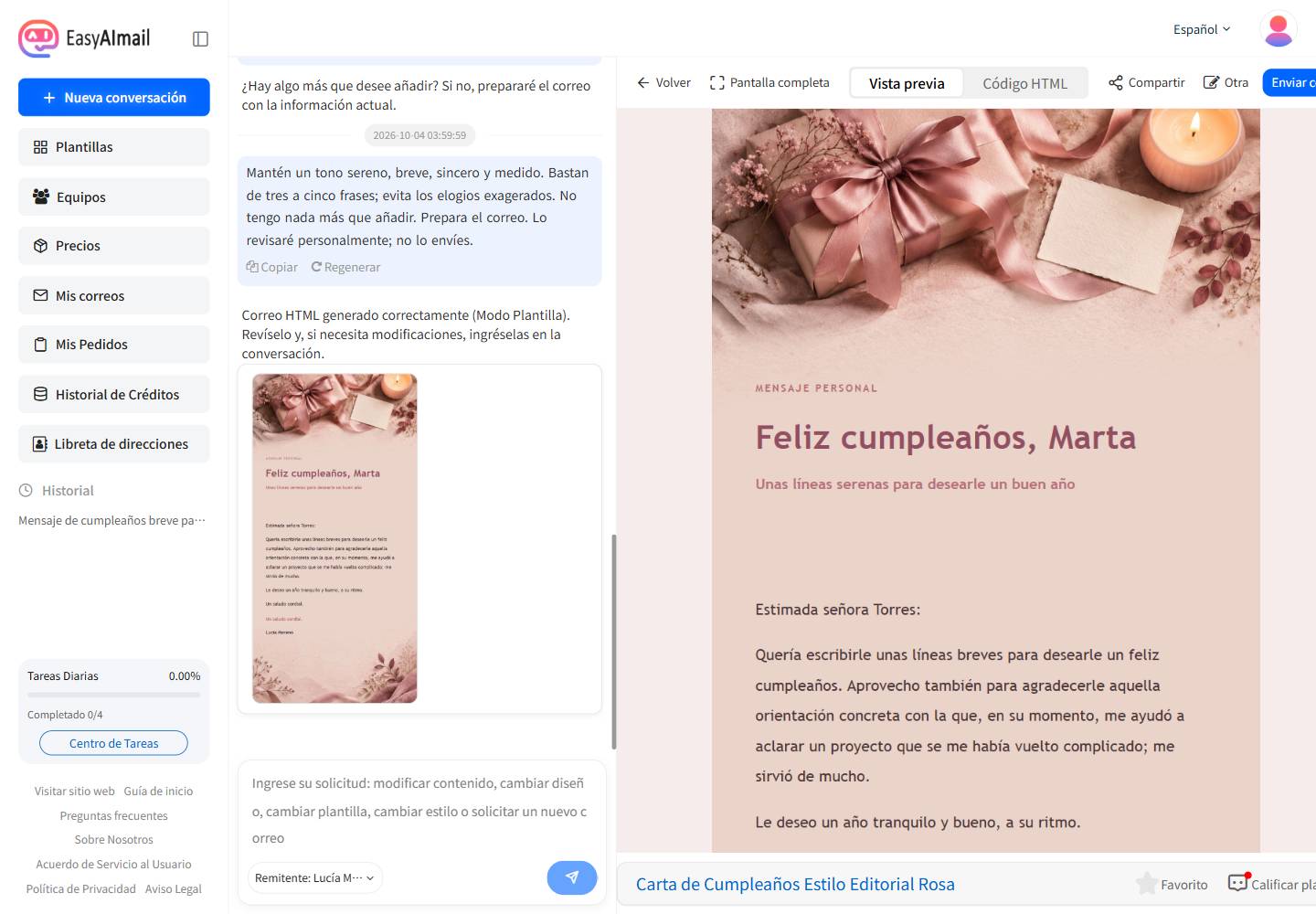Open Preguntas frecuentes
Screen dimensions: 1316x914
tap(114, 816)
